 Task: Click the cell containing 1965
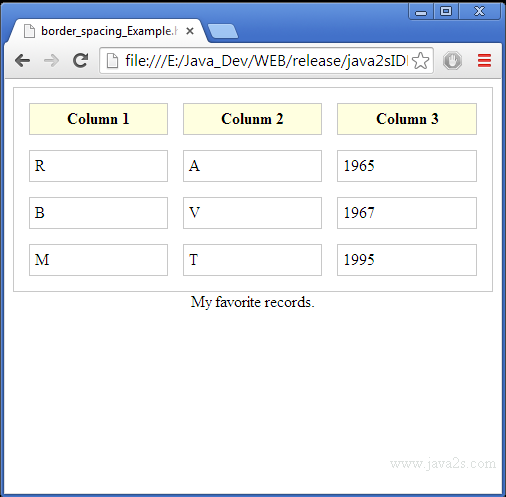[x=407, y=166]
